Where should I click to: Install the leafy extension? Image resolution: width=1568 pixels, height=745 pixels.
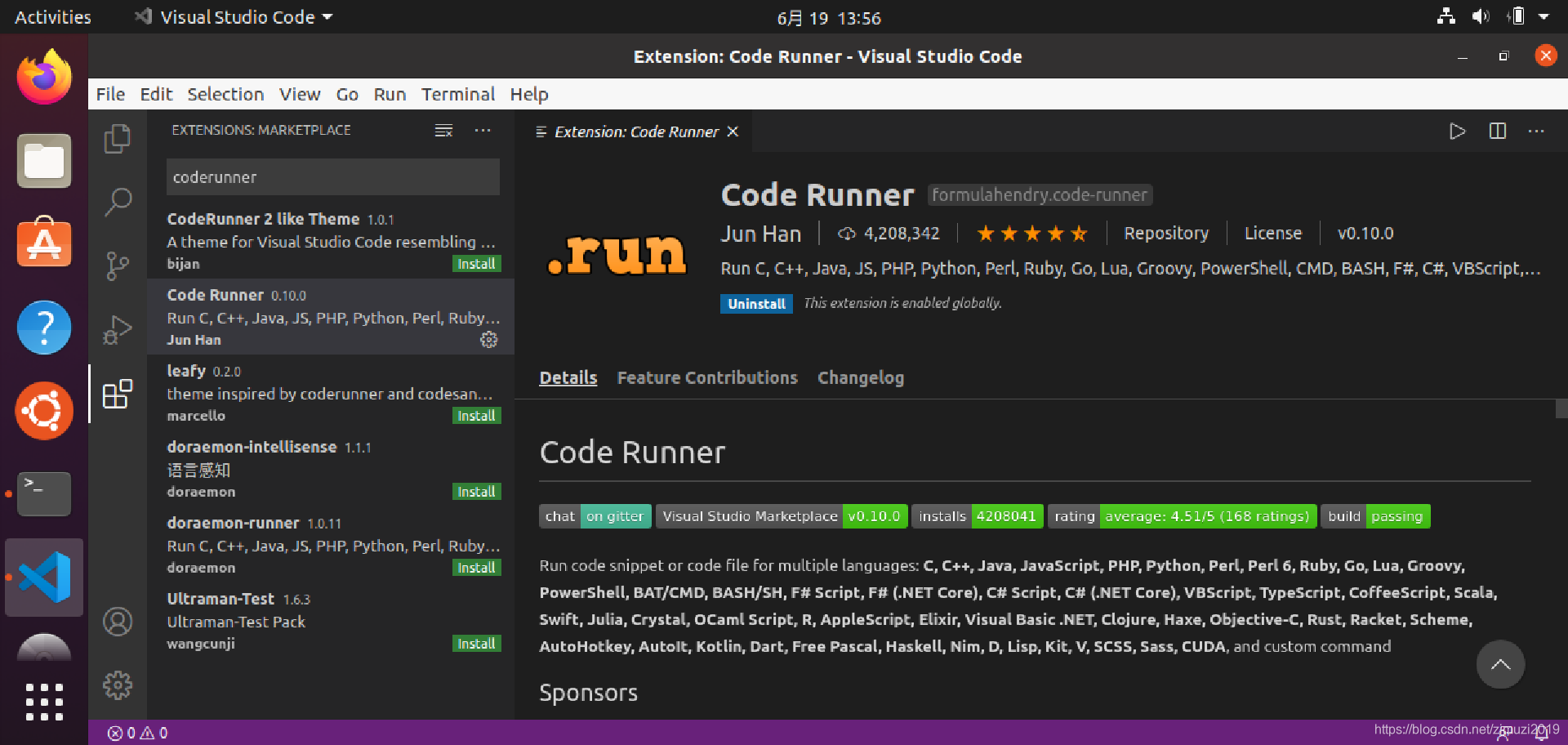pyautogui.click(x=476, y=416)
